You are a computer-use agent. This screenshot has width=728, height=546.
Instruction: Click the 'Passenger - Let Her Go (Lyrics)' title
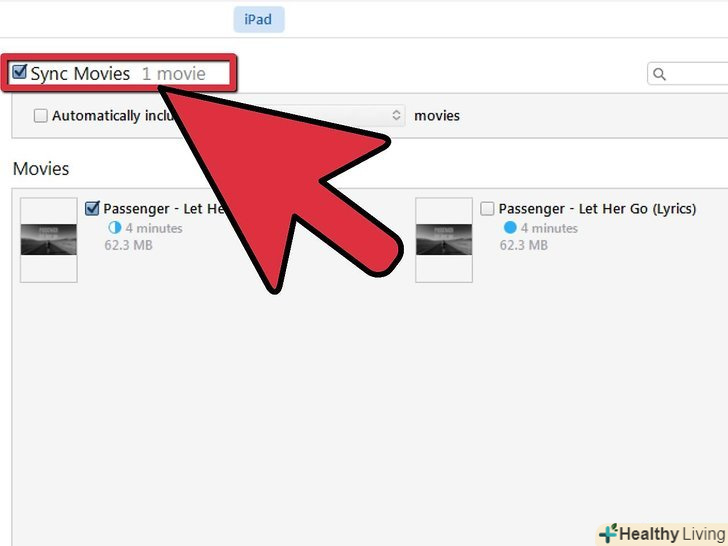click(598, 209)
